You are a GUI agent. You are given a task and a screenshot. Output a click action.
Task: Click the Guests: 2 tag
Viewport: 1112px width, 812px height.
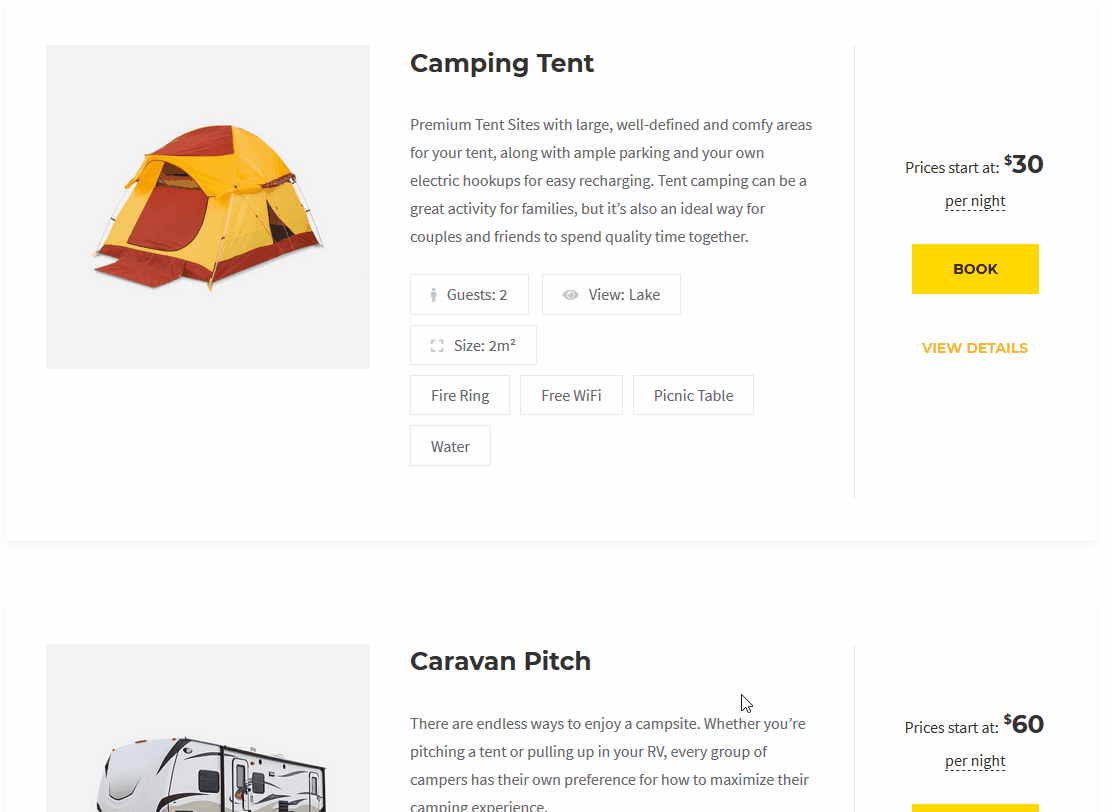(469, 294)
